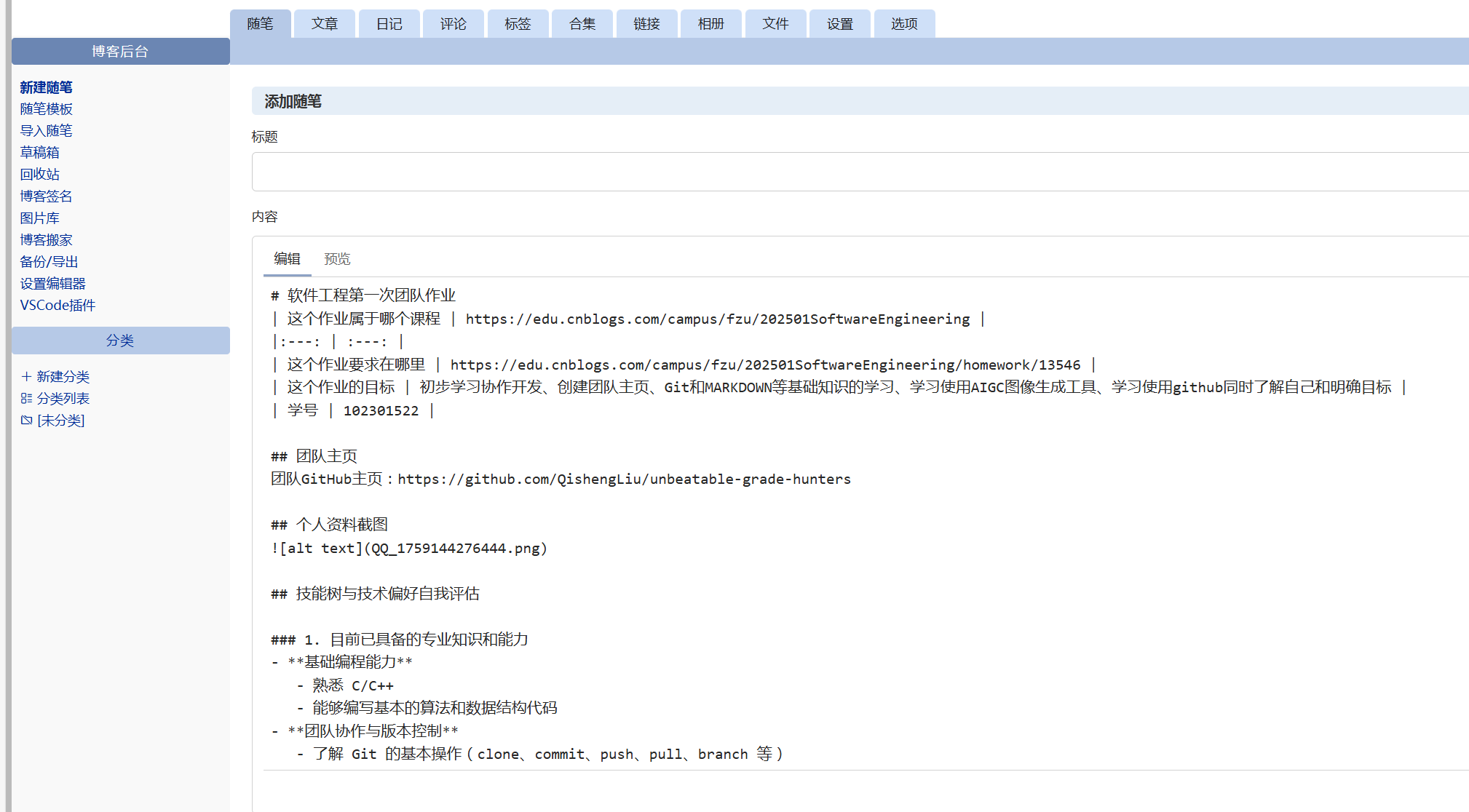This screenshot has width=1469, height=812.
Task: Click the plus icon to create new category
Action: click(x=26, y=376)
